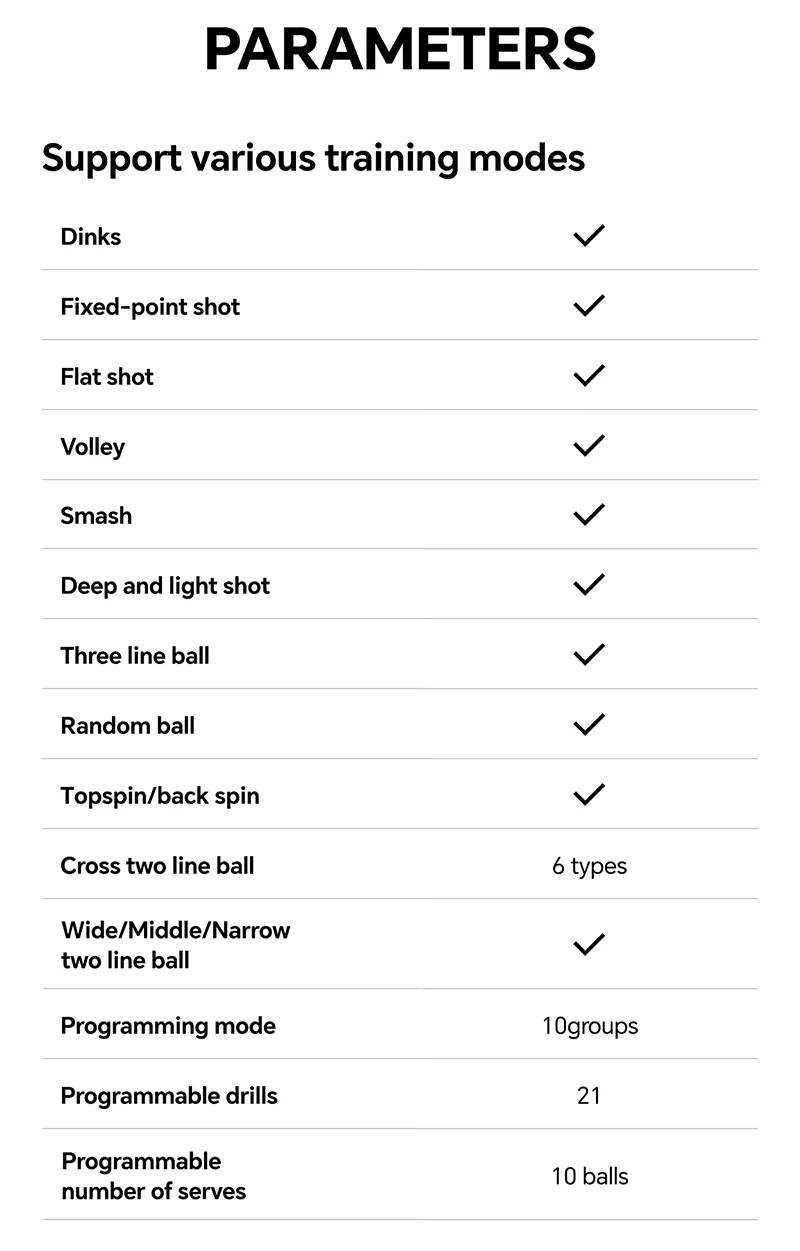Click the Topspin/back spin checkmark

click(x=589, y=795)
